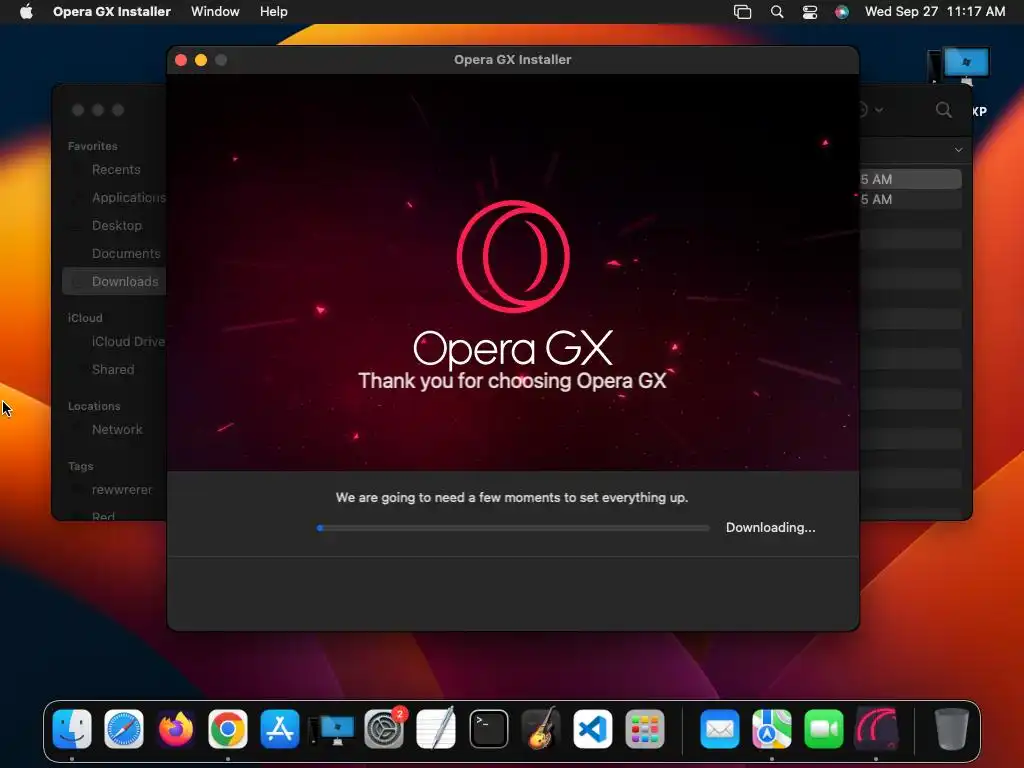Open the Window menu

[x=215, y=11]
